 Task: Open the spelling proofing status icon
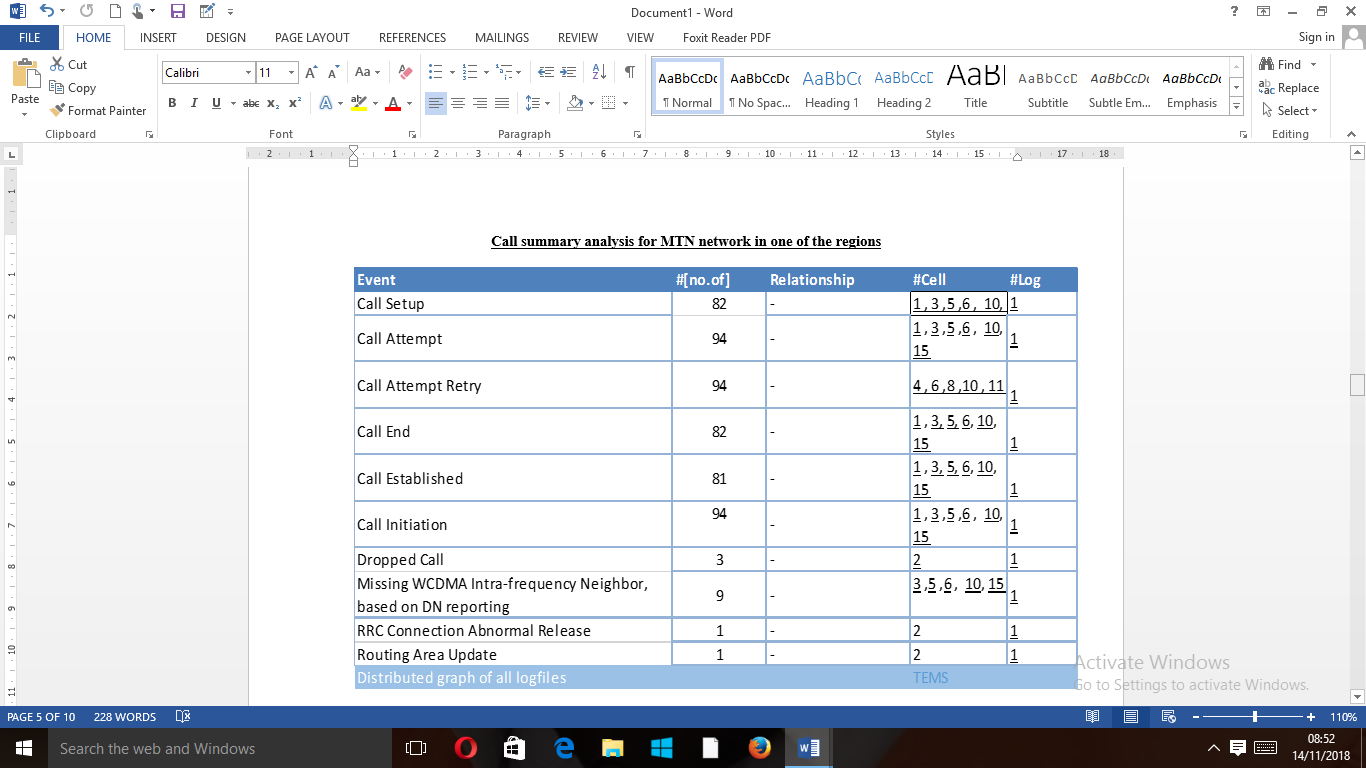183,717
